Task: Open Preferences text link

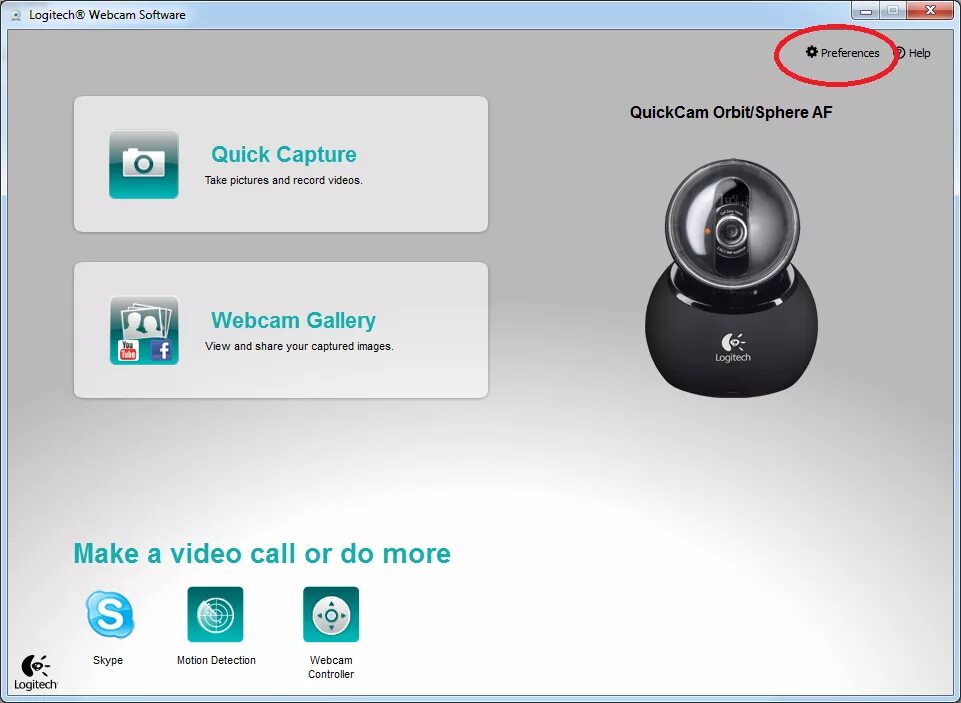Action: click(850, 53)
